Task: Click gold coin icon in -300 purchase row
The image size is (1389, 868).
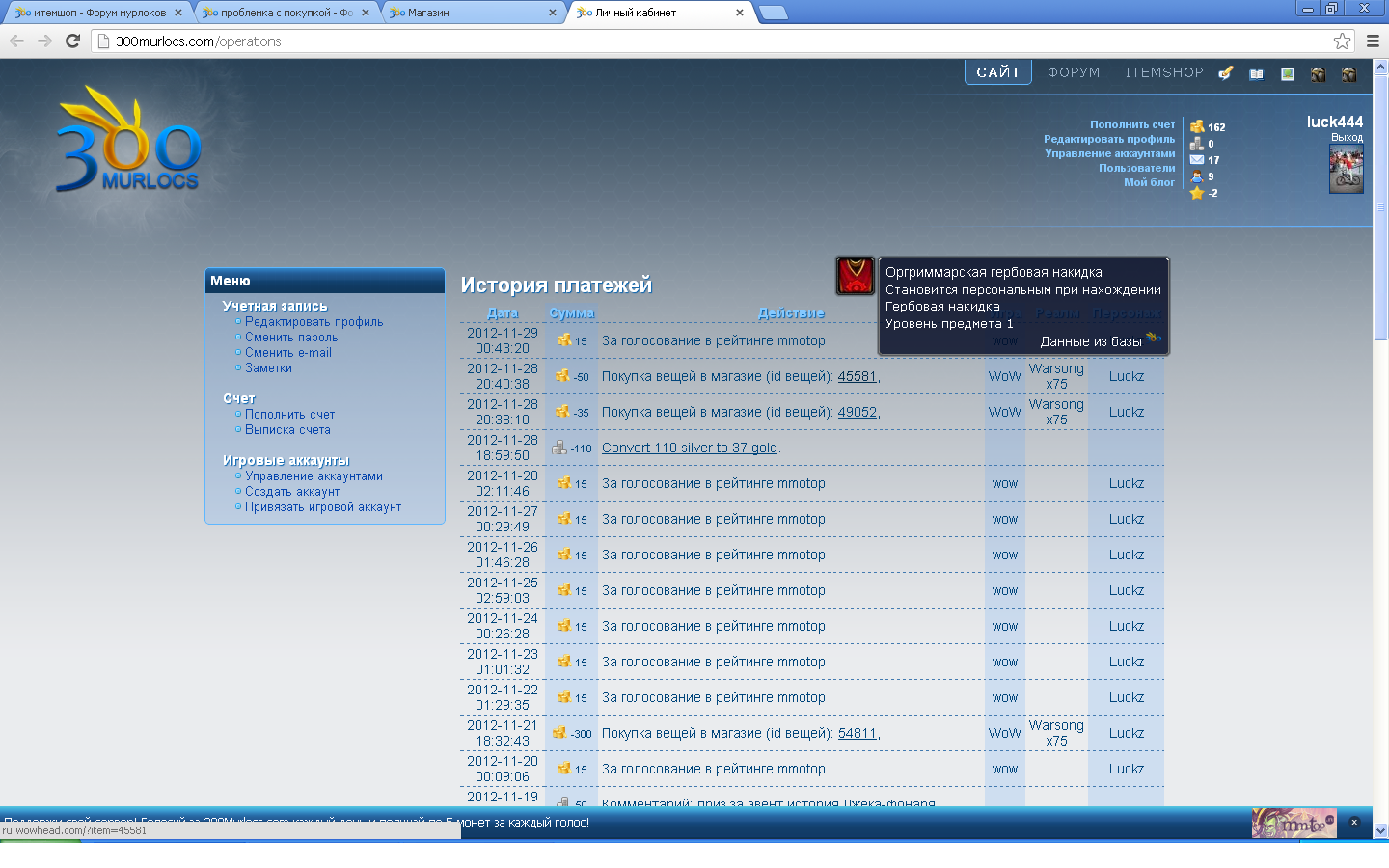Action: (x=559, y=733)
